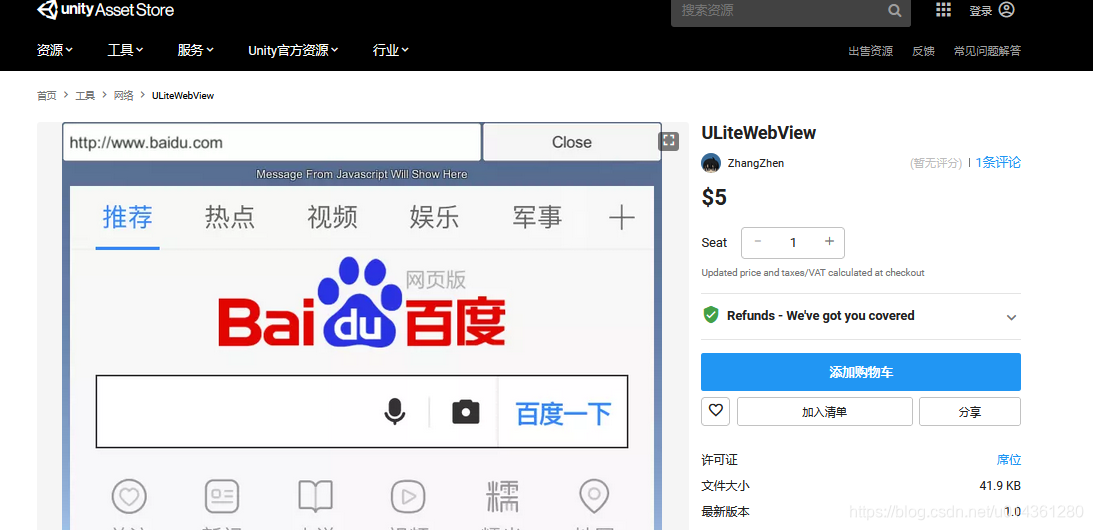Click the search magnifier icon
Screen dimensions: 1093x530
coord(894,10)
